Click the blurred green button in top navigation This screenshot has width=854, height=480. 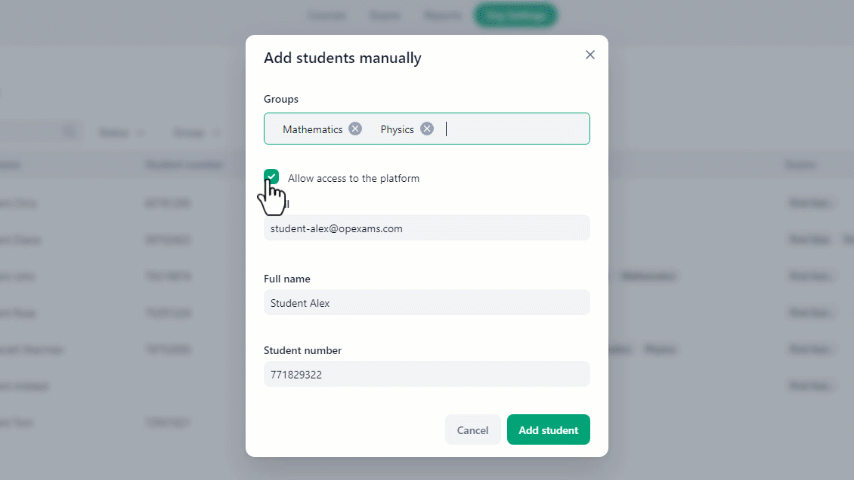[515, 15]
